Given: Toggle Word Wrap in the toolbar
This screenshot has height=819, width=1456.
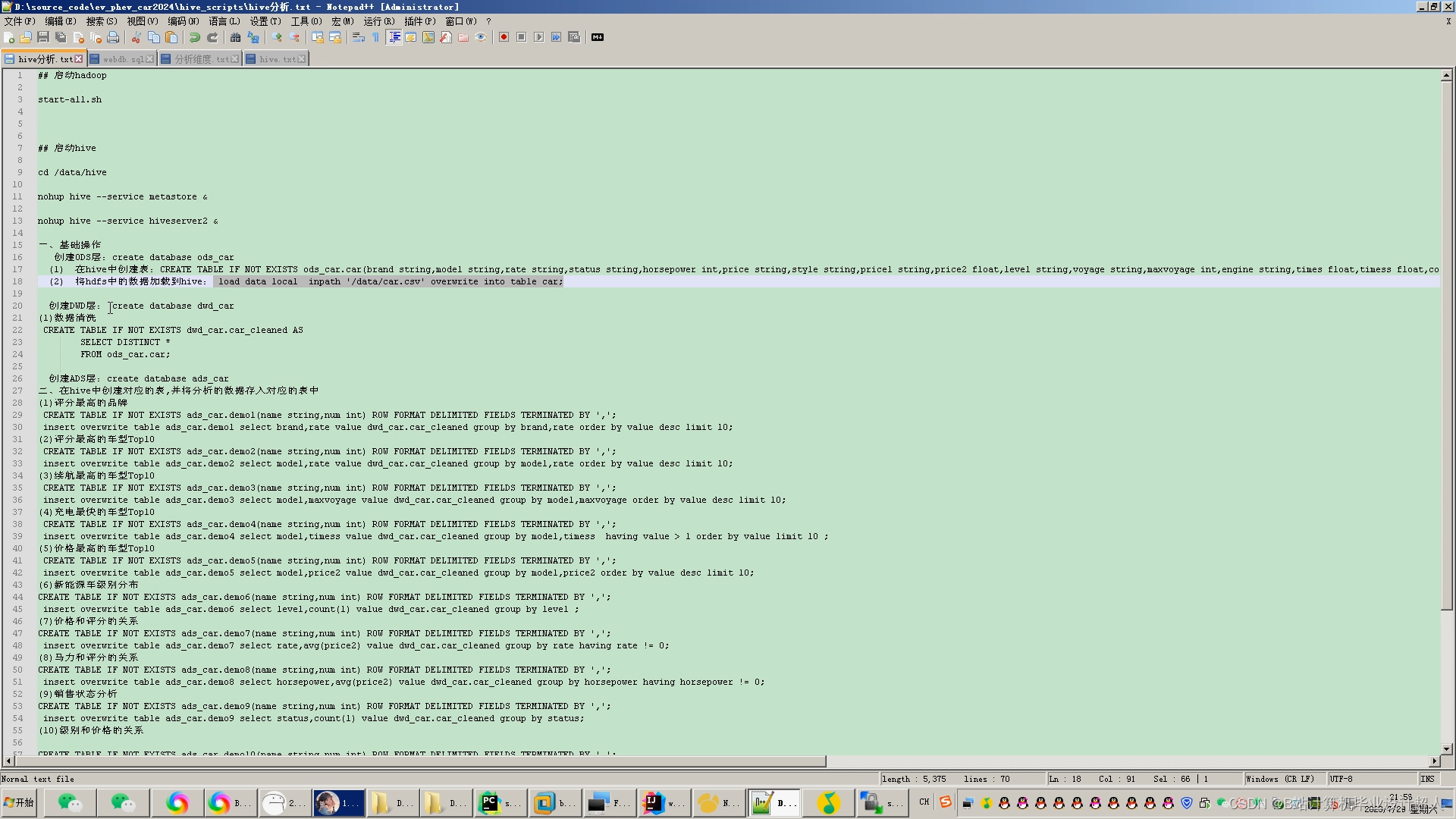Looking at the screenshot, I should [359, 37].
